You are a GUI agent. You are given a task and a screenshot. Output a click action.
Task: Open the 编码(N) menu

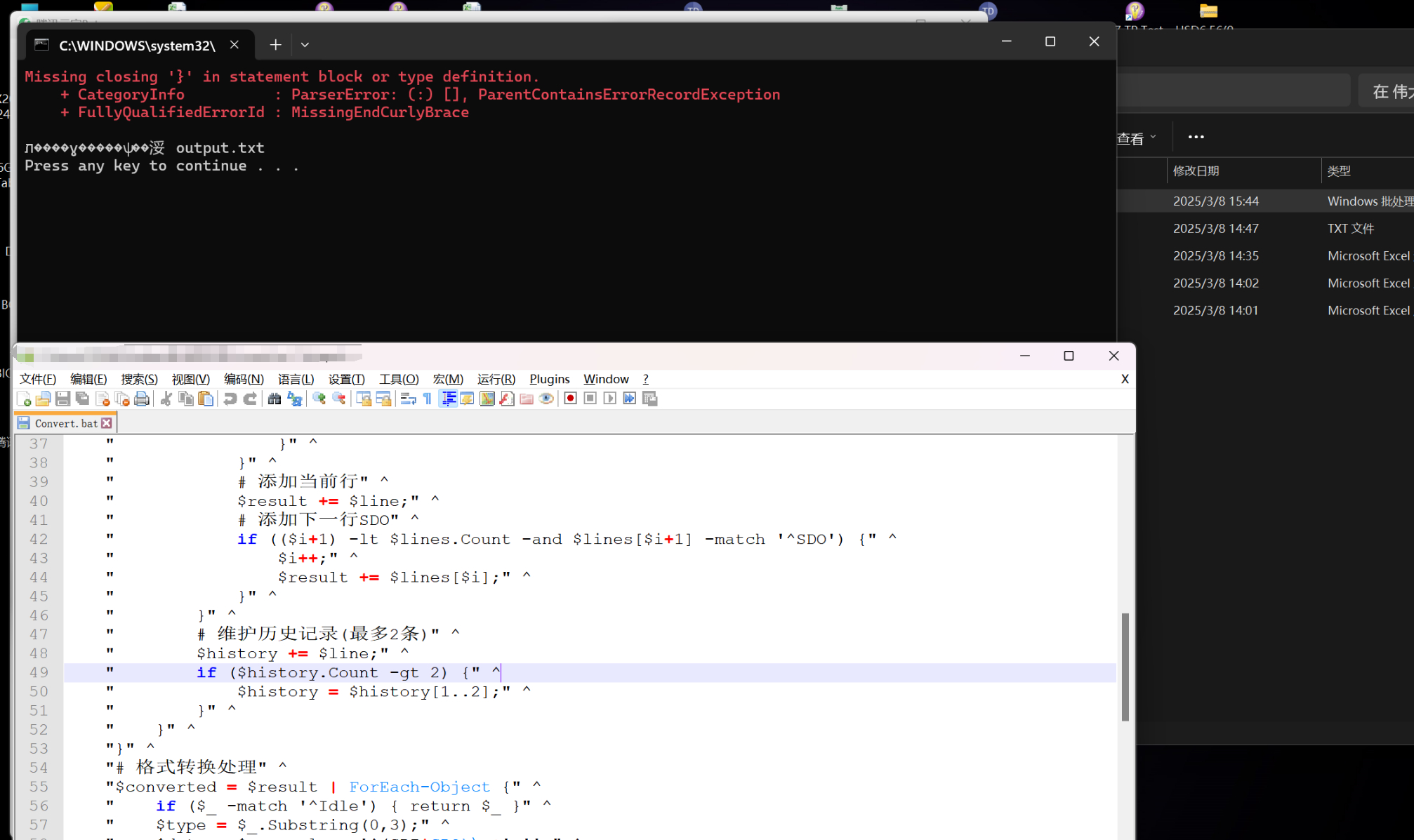pyautogui.click(x=244, y=379)
